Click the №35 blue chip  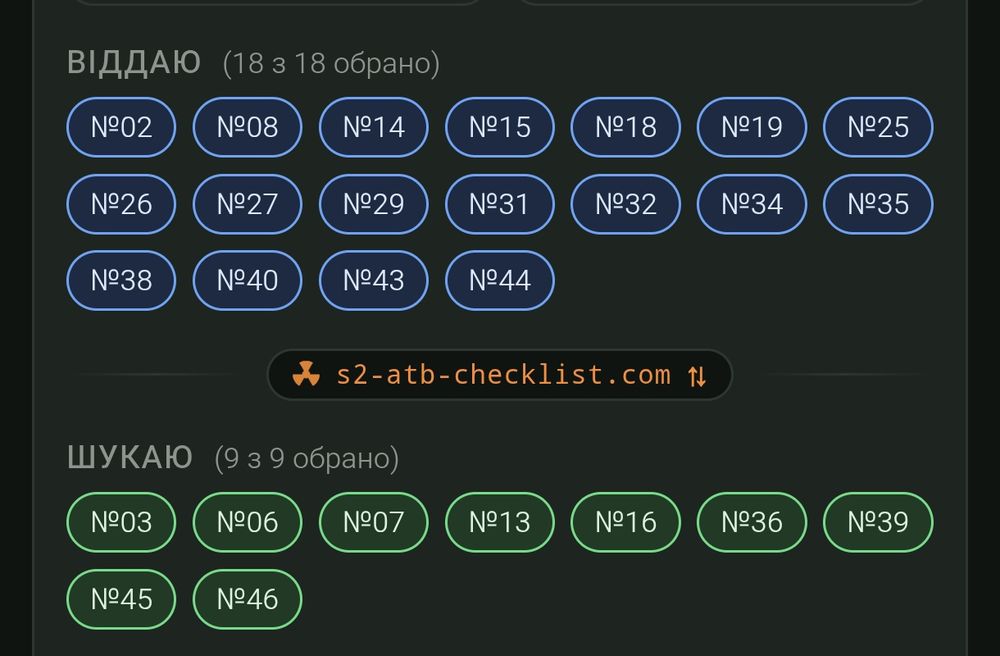coord(878,204)
